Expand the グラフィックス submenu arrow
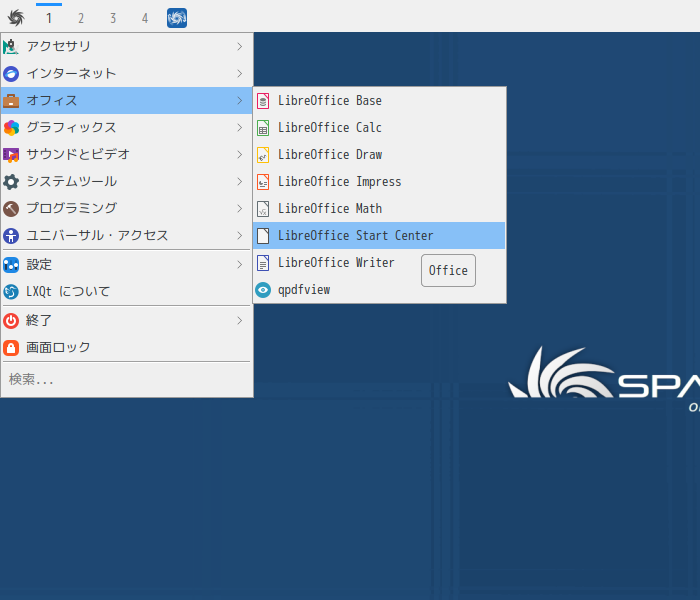 [240, 128]
